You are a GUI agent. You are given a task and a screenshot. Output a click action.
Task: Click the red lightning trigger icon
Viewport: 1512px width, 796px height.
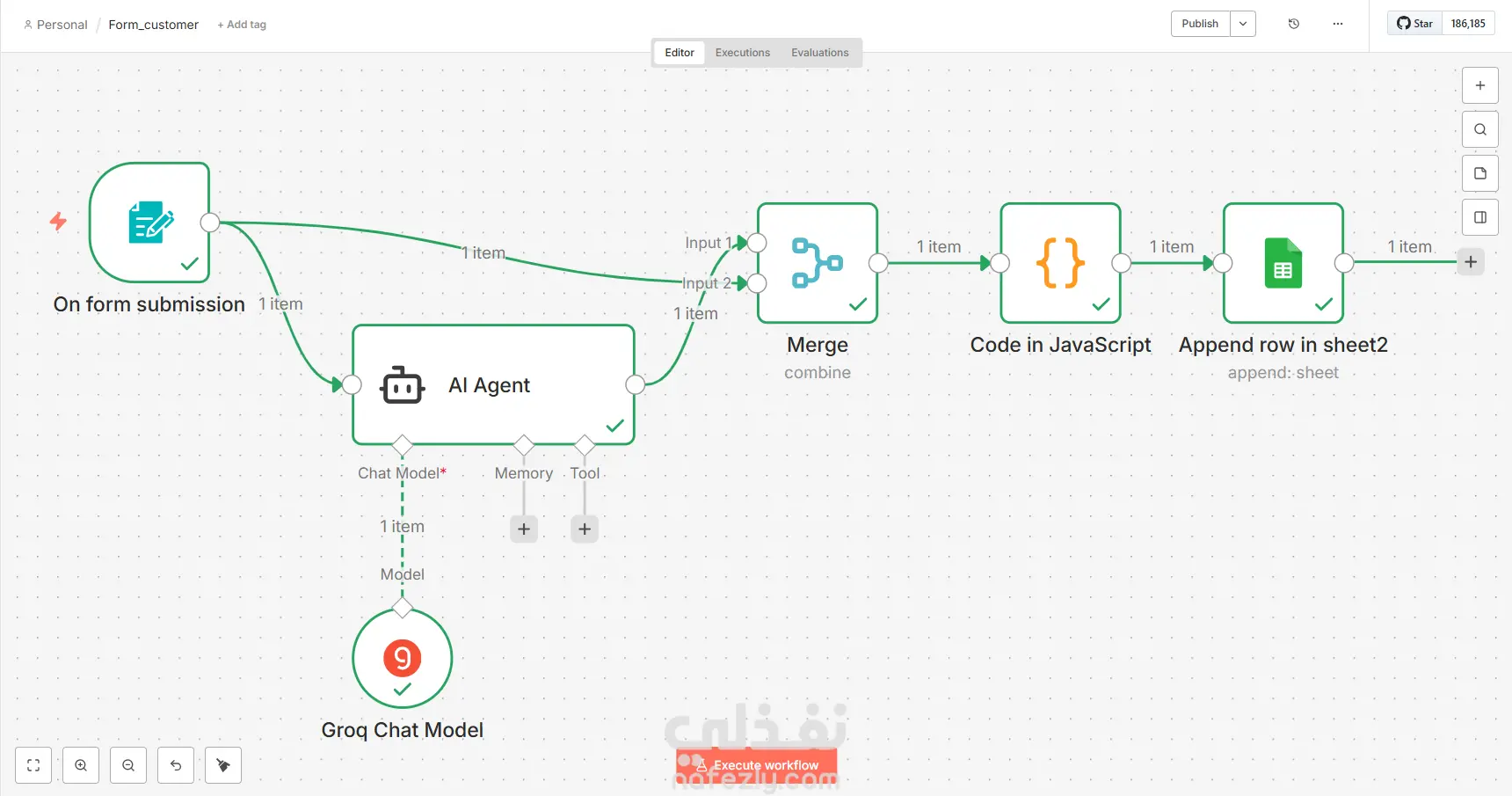point(58,221)
